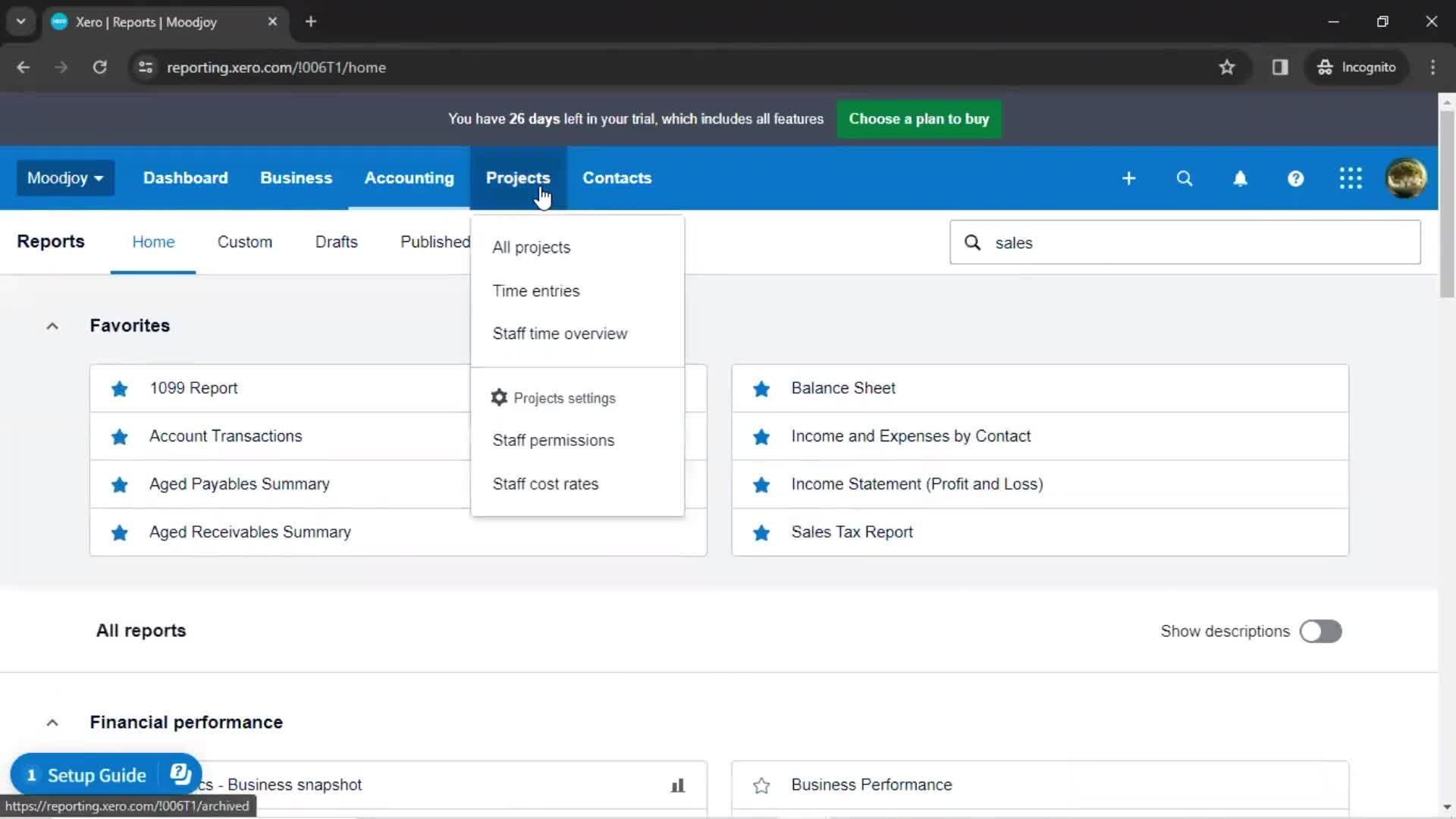Open the Business menu

point(296,178)
